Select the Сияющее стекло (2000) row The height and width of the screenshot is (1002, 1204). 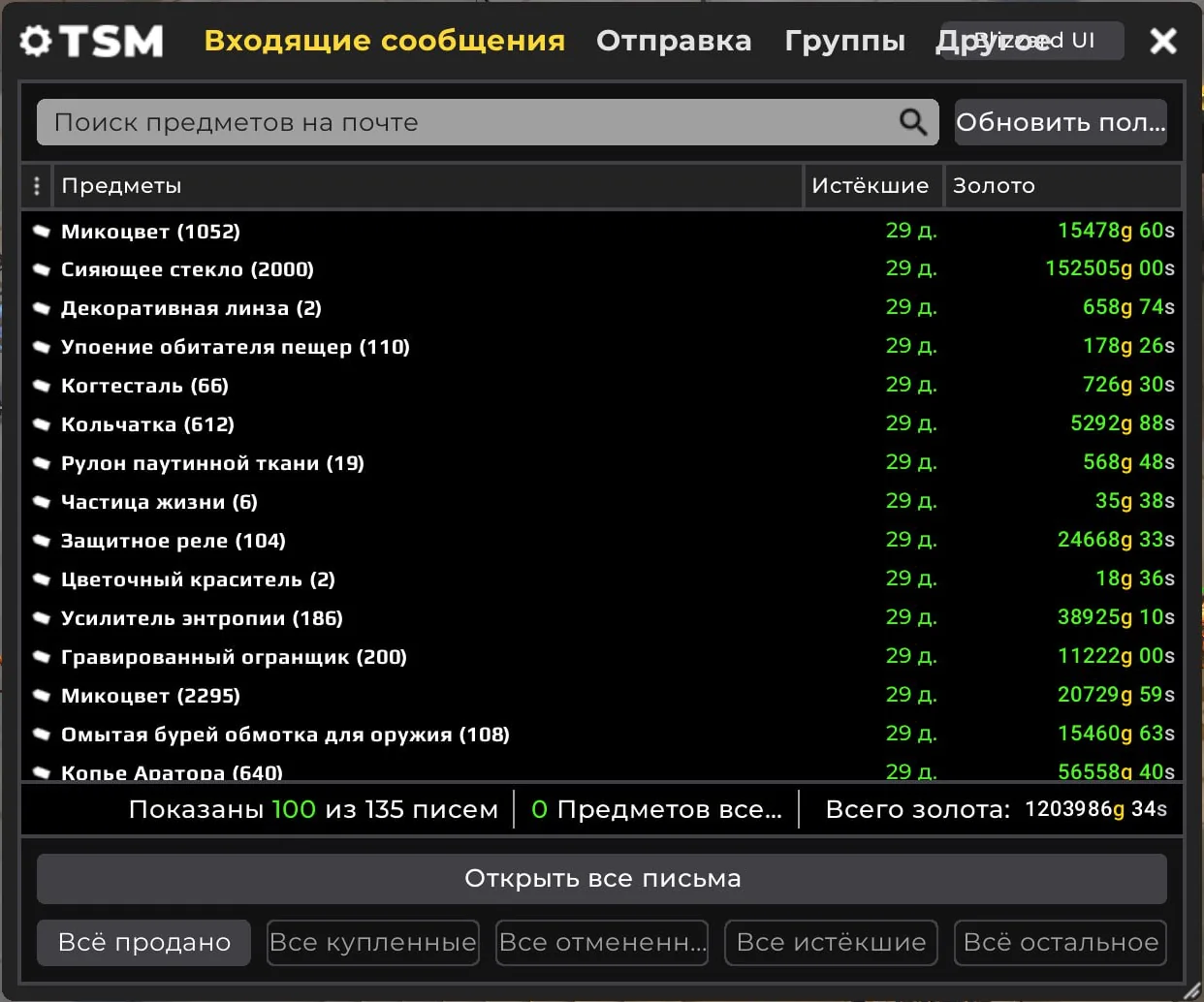coord(602,269)
